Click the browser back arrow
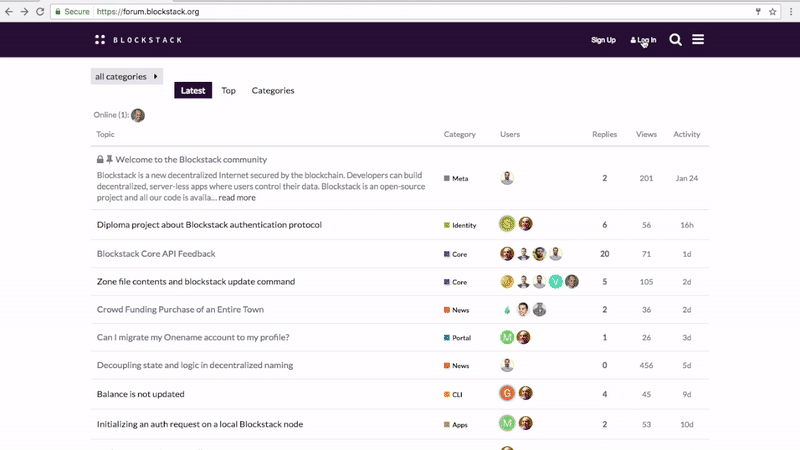The height and width of the screenshot is (450, 800). (x=9, y=11)
